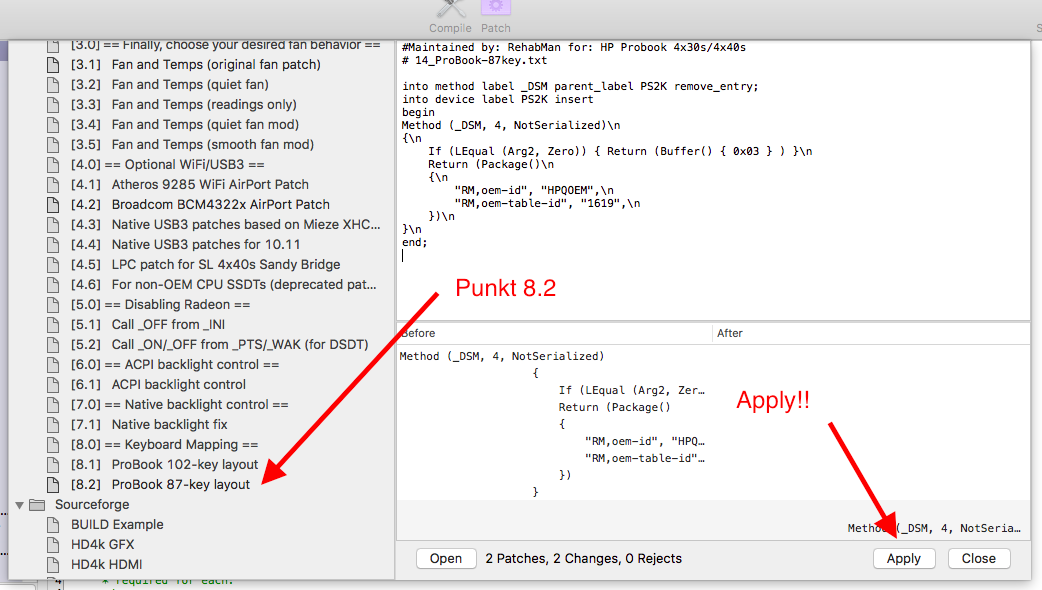
Task: Click file icon for [3.1] Fan and Temps
Action: (x=53, y=65)
